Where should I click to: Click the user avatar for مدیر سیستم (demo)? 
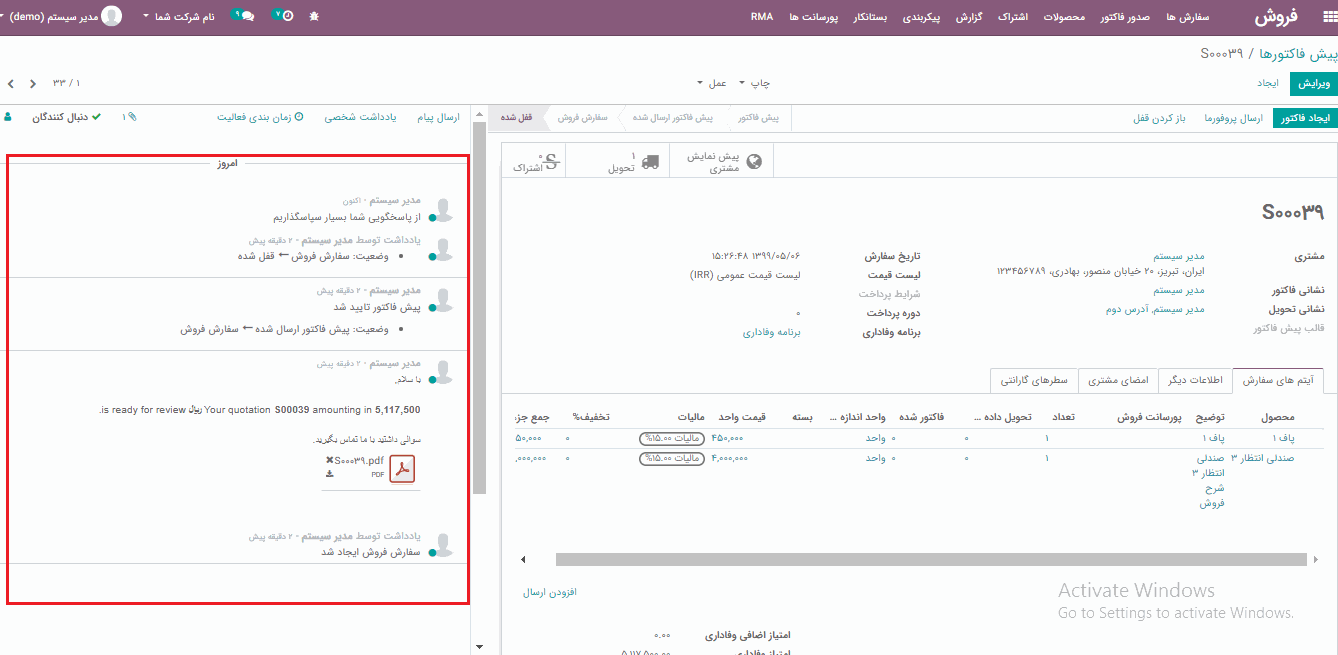[x=112, y=17]
